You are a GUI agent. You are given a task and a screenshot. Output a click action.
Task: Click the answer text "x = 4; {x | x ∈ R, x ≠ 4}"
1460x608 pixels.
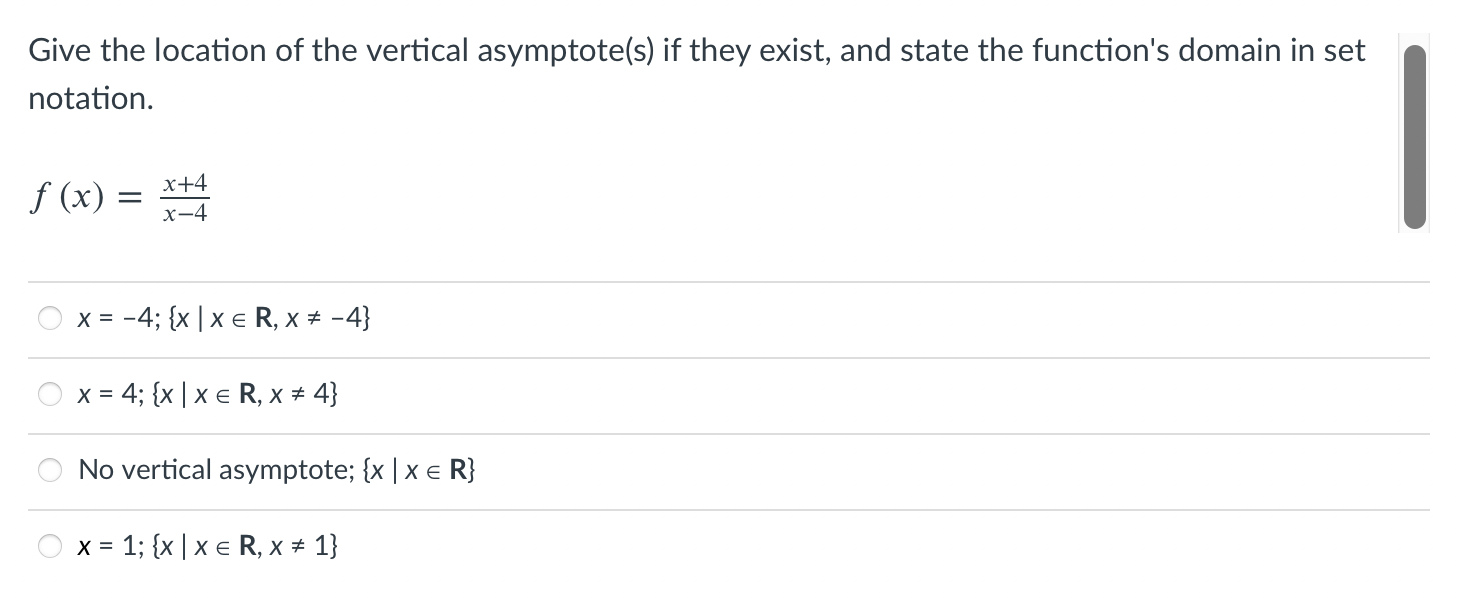click(x=207, y=394)
